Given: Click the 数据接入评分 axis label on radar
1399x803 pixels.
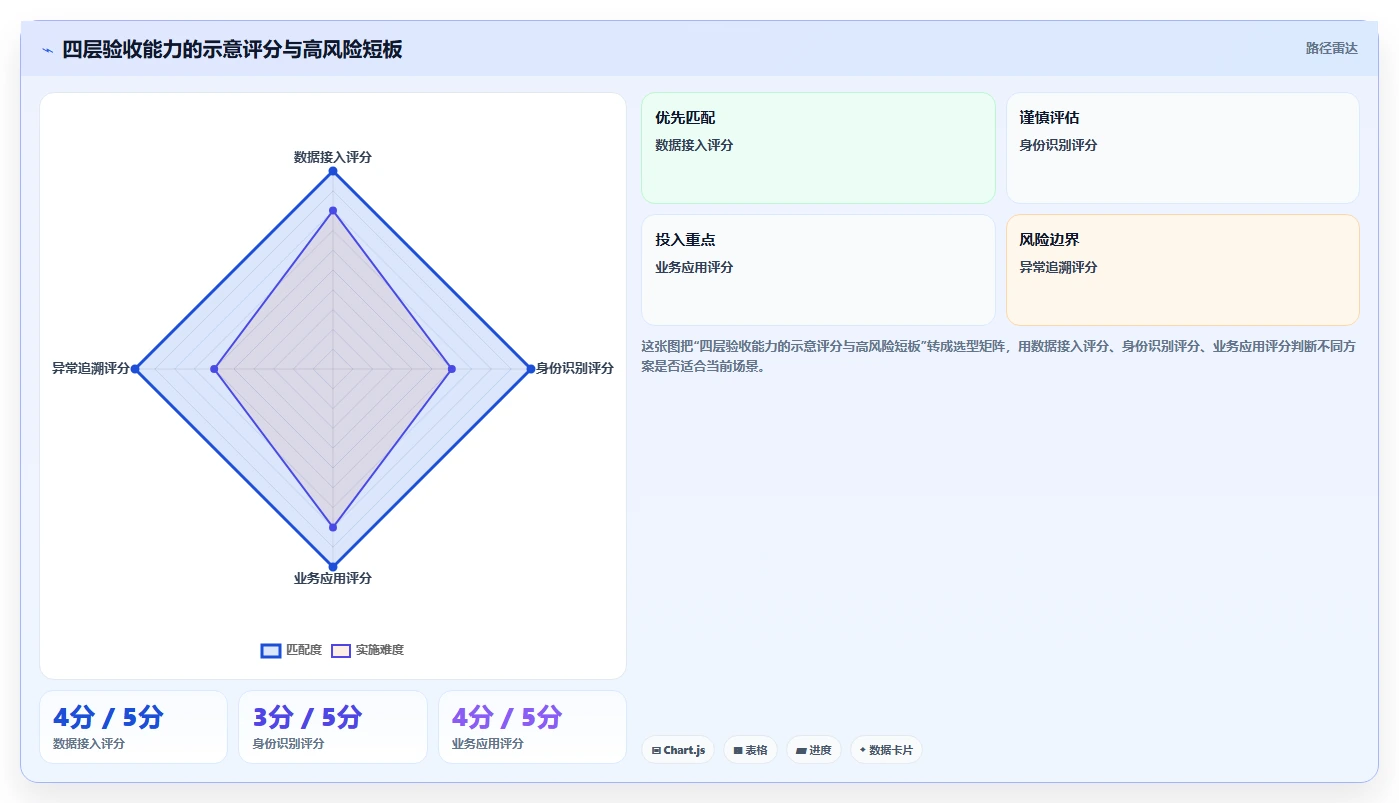Looking at the screenshot, I should (x=333, y=157).
